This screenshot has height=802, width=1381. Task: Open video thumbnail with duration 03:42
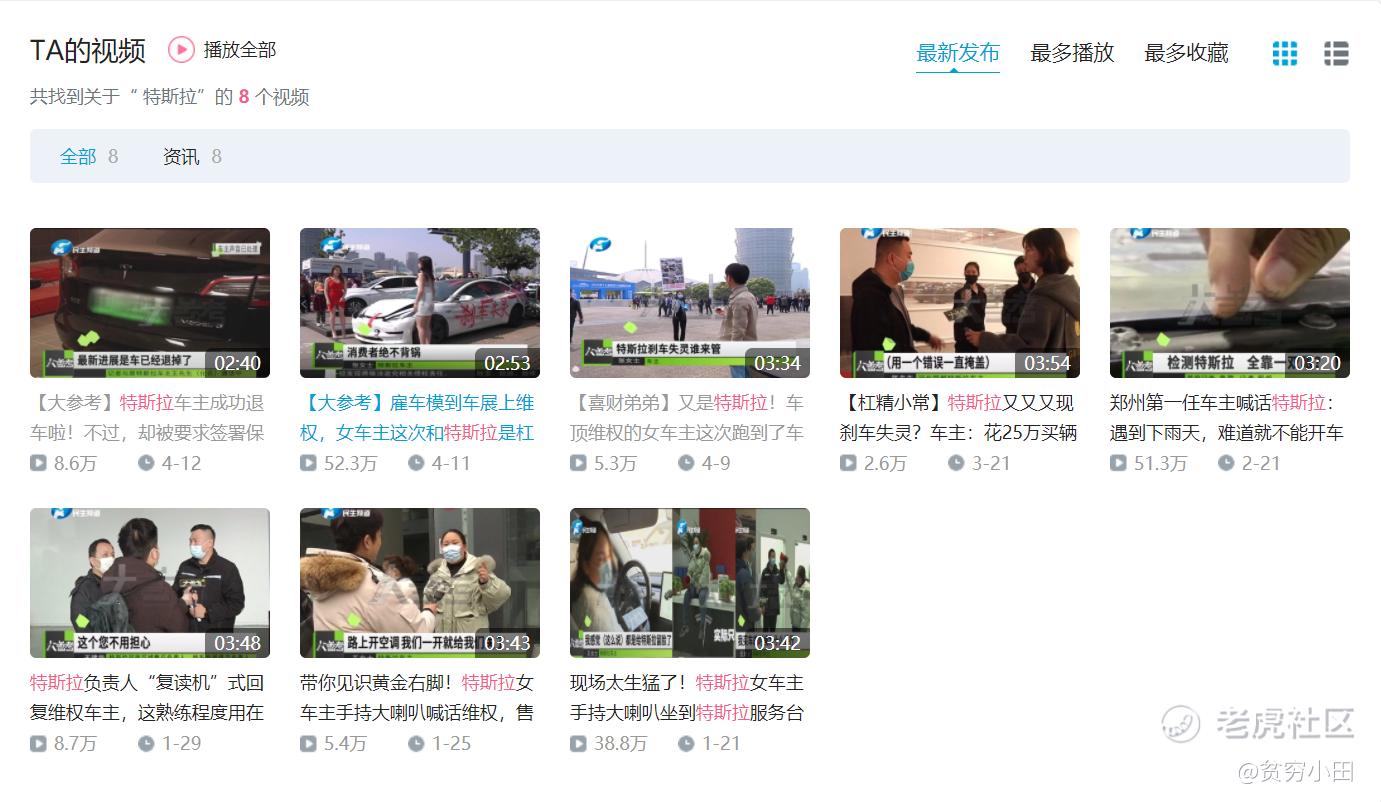point(690,583)
